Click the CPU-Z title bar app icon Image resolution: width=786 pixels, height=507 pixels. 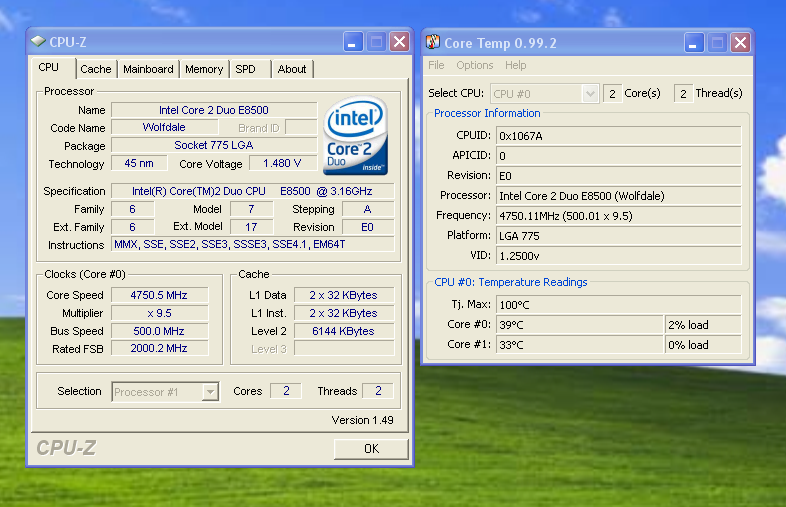(38, 42)
